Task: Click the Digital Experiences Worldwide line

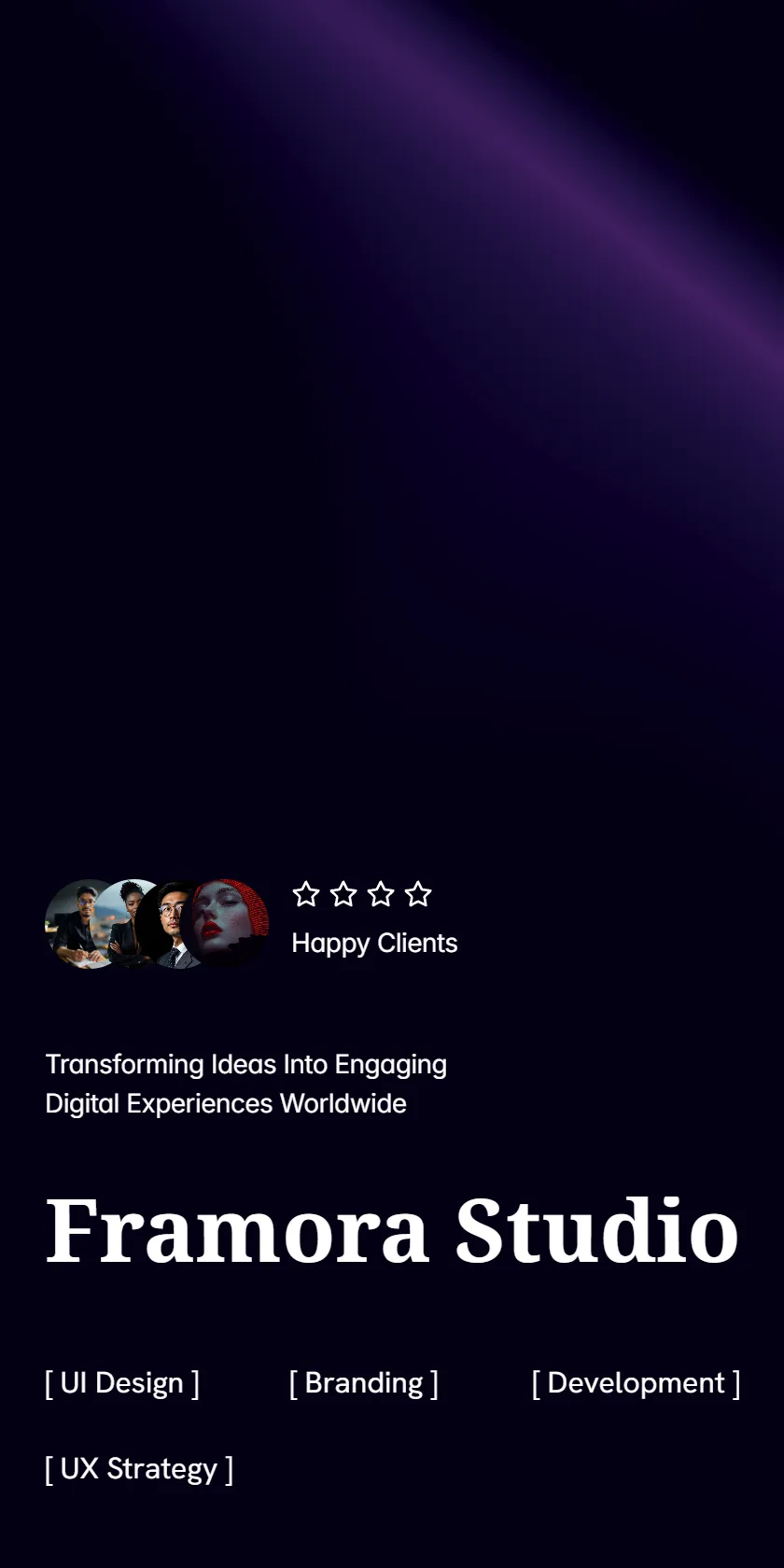Action: pos(226,1104)
